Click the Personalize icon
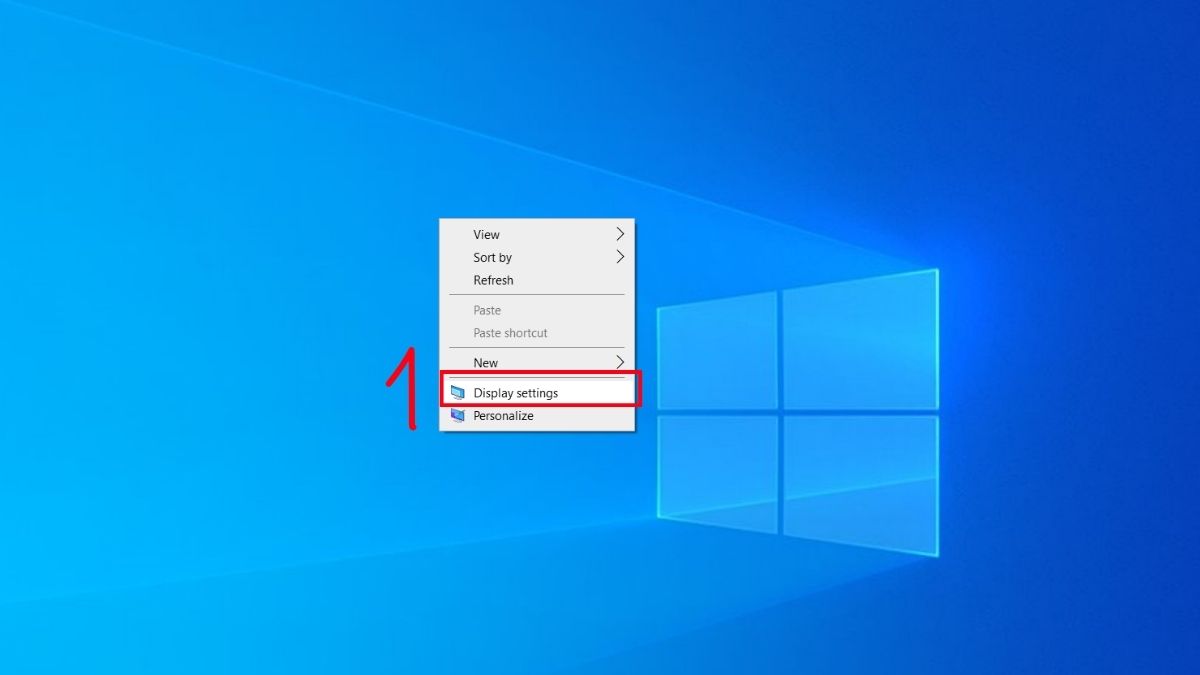The width and height of the screenshot is (1200, 675). coord(458,416)
